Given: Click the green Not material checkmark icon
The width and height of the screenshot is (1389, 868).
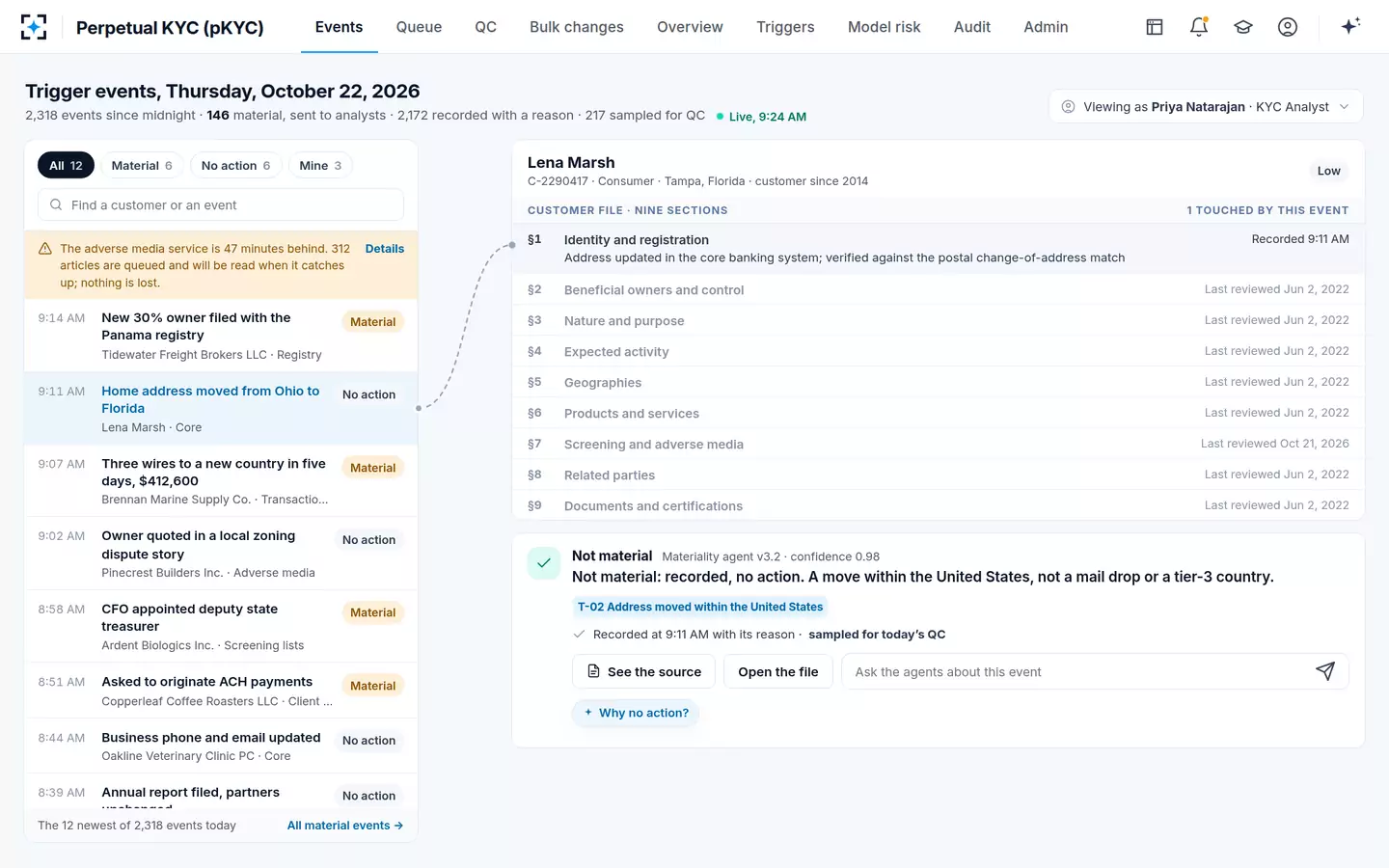Looking at the screenshot, I should 544,563.
